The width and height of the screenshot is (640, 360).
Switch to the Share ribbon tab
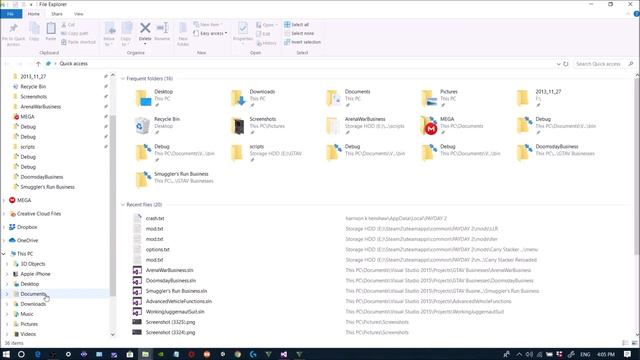pos(57,14)
